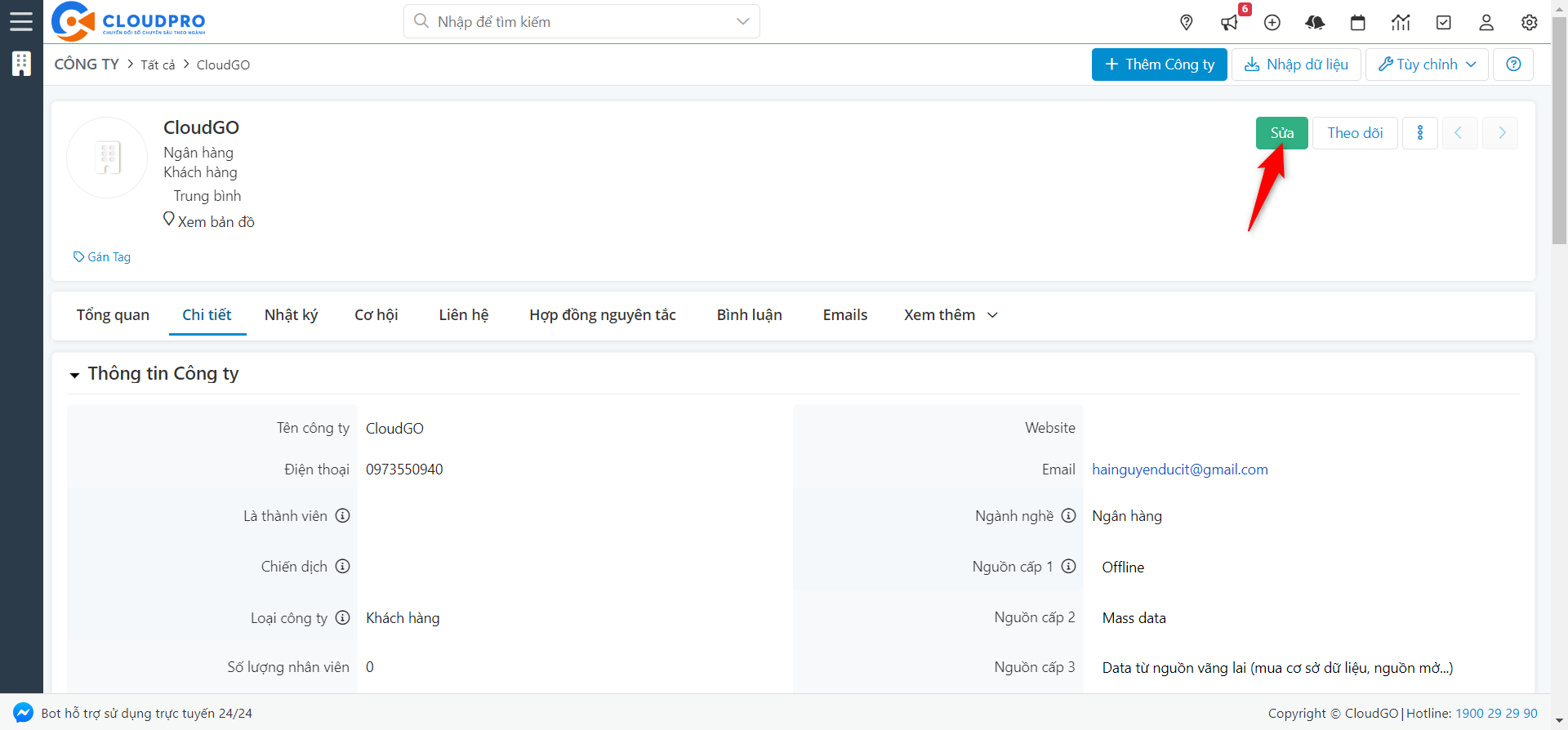Click the phone number 0973550940

(x=404, y=470)
